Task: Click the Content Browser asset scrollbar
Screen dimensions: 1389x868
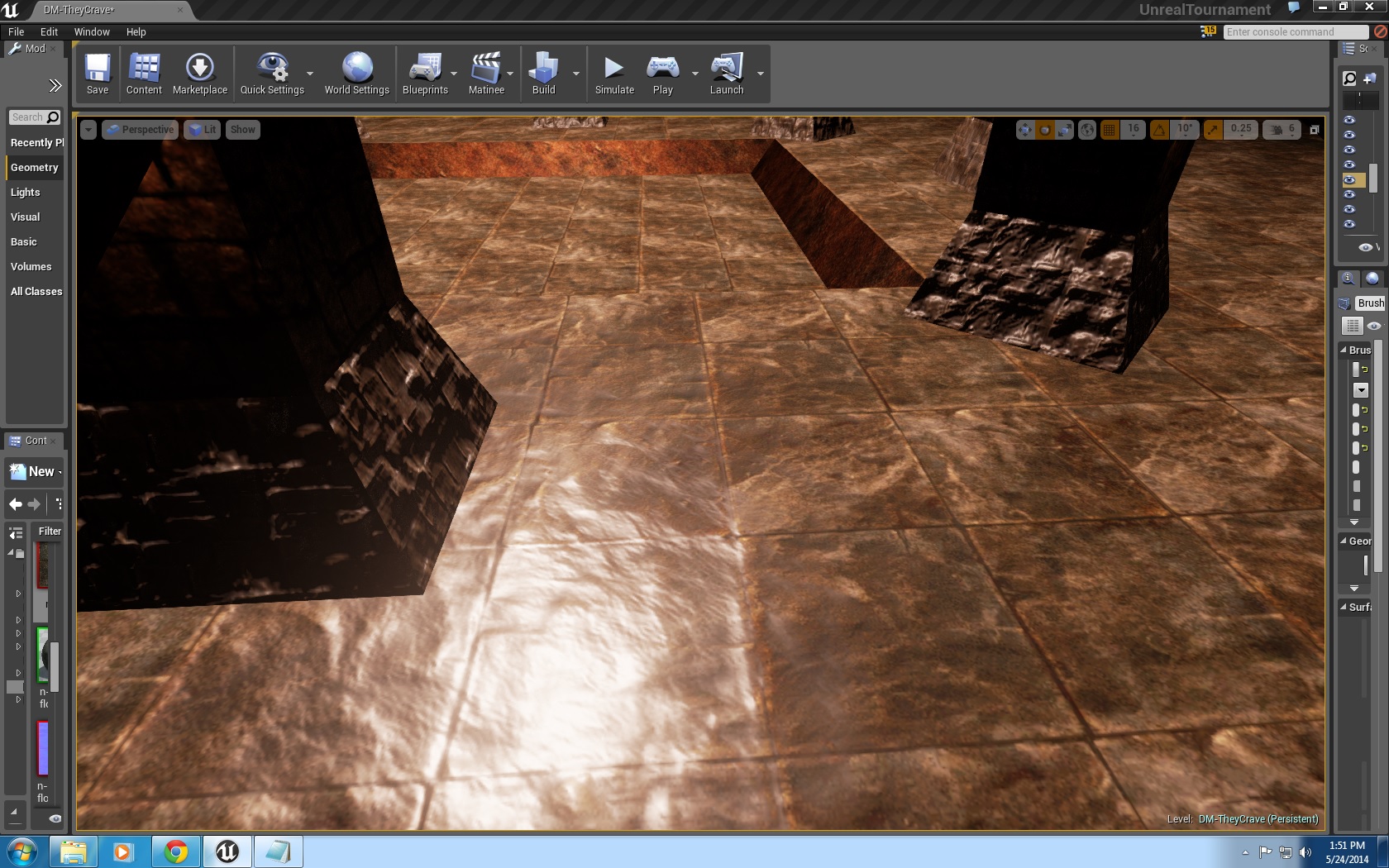Action: pyautogui.click(x=55, y=665)
